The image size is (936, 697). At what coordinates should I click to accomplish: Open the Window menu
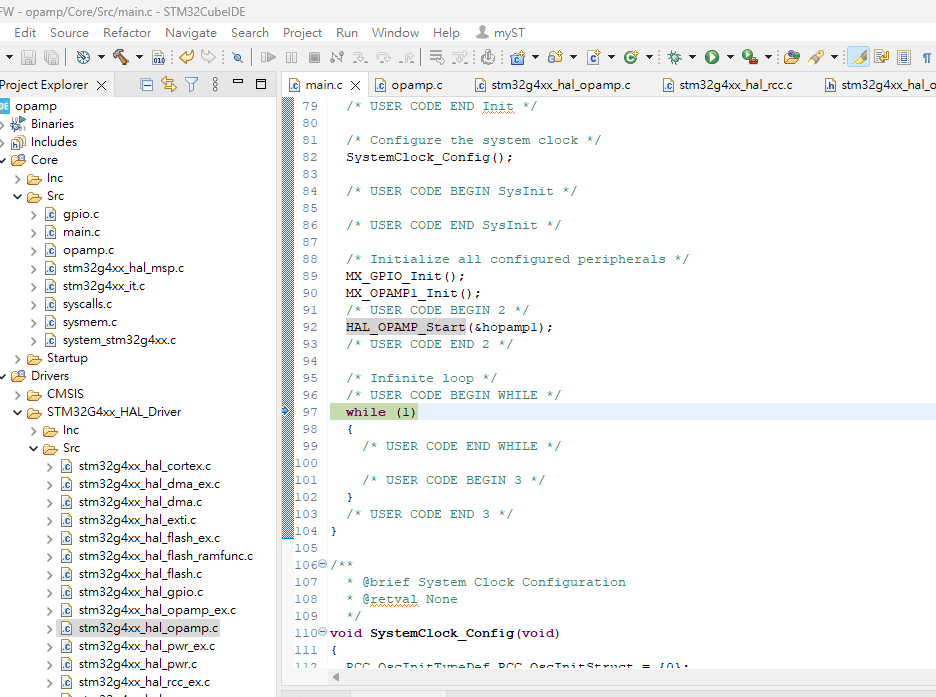395,32
